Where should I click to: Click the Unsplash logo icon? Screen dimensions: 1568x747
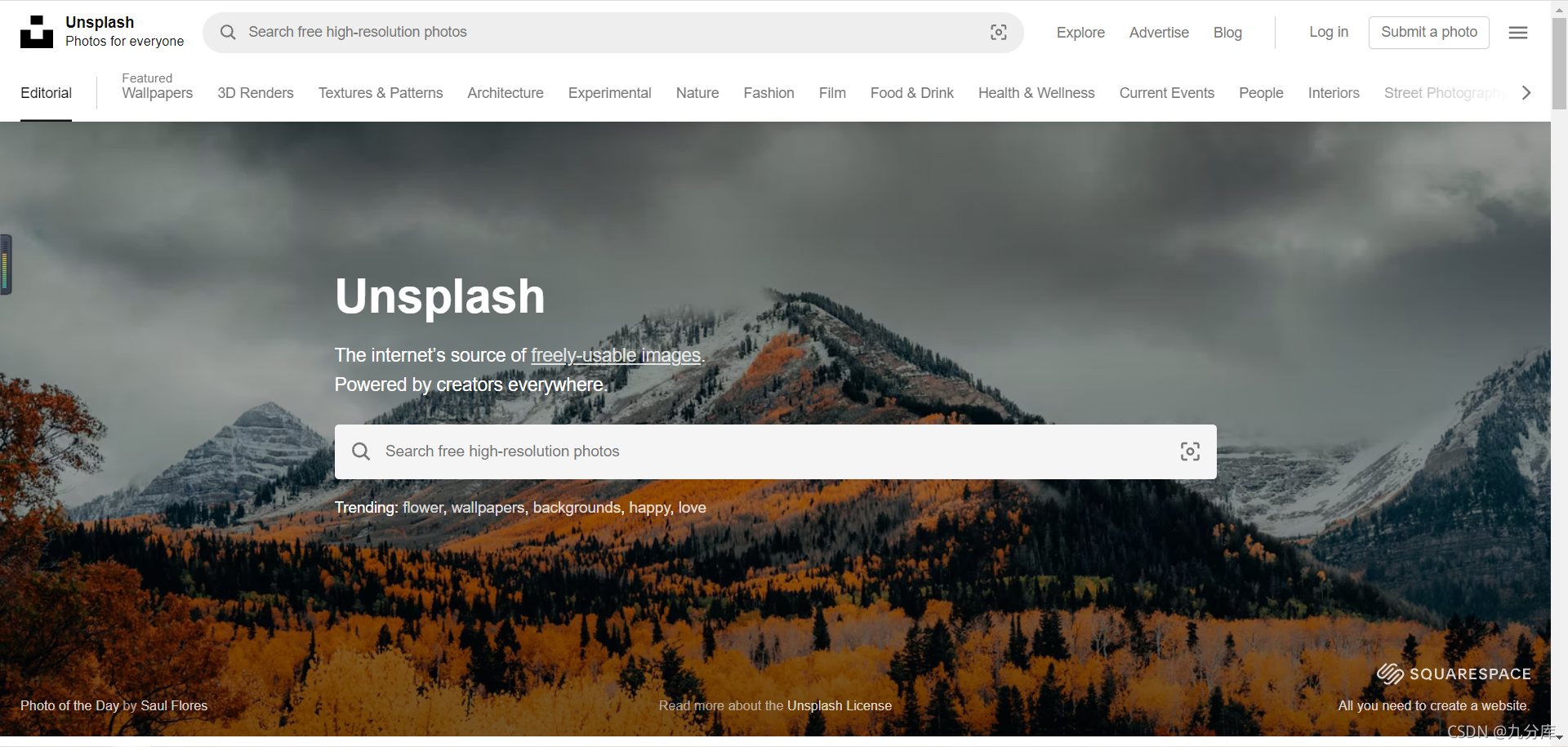click(37, 32)
